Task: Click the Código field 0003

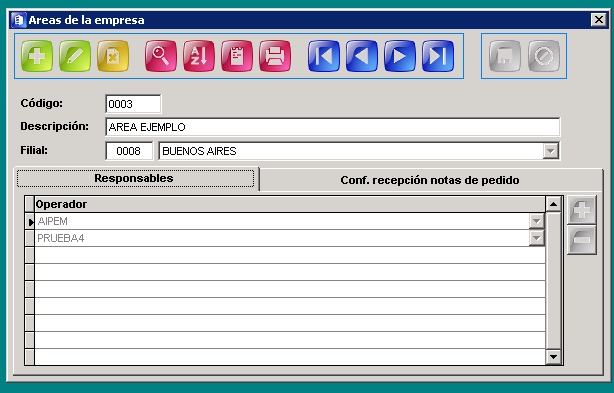Action: [133, 104]
